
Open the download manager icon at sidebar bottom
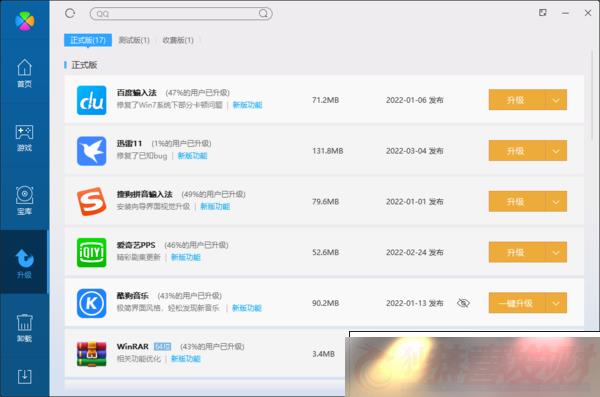(x=24, y=377)
